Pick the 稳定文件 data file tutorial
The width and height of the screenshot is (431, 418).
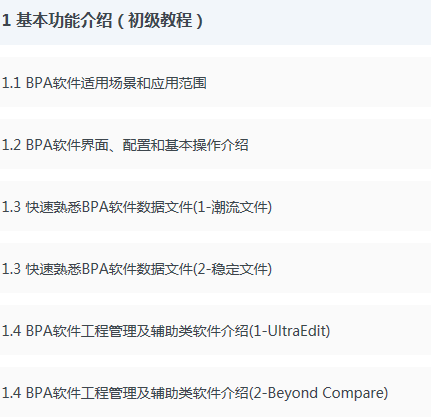click(x=215, y=268)
